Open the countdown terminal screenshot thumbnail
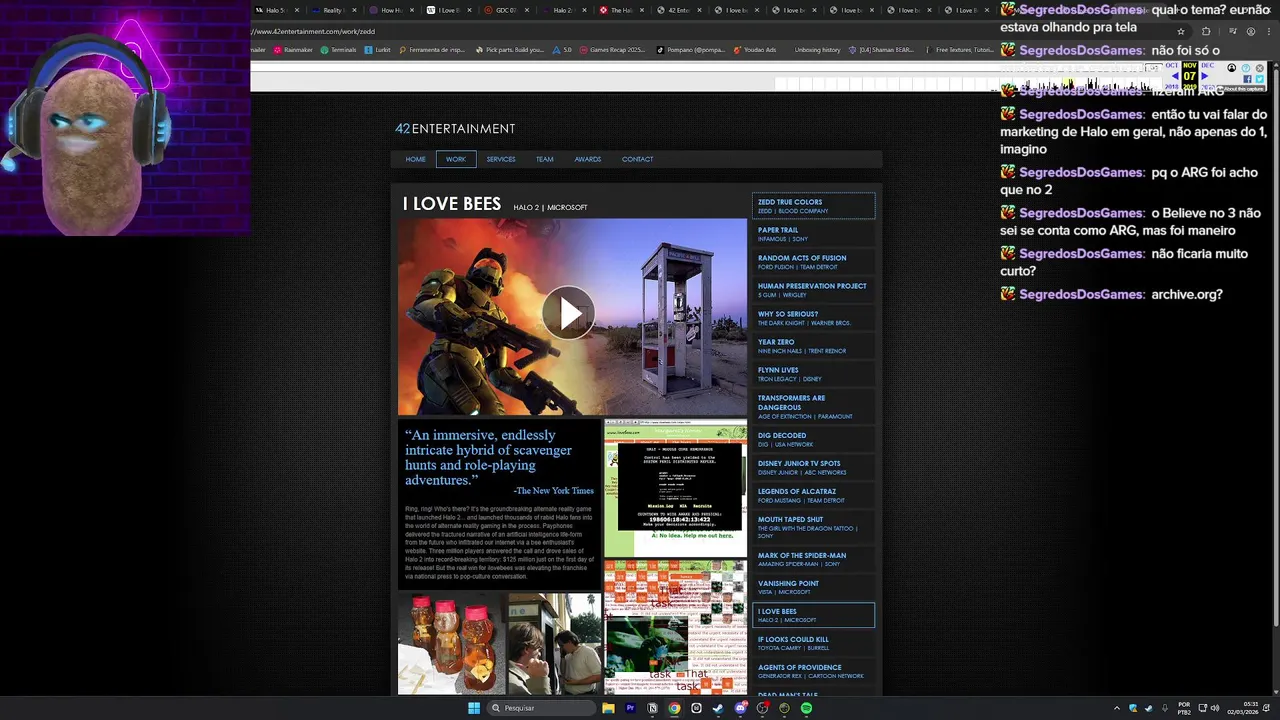The height and width of the screenshot is (720, 1280). 675,489
